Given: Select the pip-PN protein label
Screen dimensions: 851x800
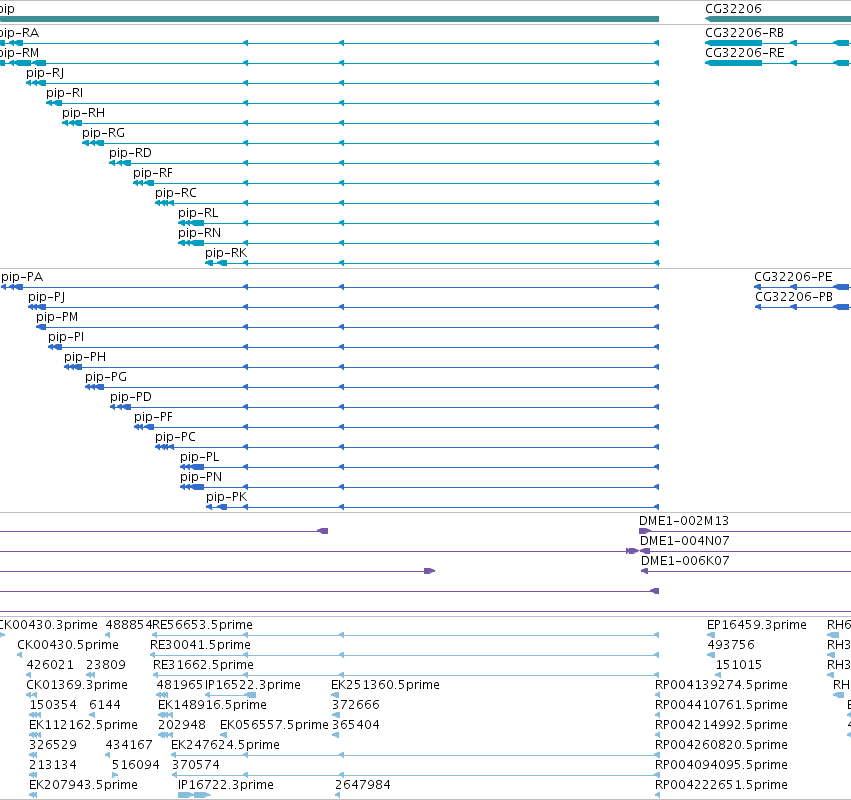Looking at the screenshot, I should coord(201,477).
